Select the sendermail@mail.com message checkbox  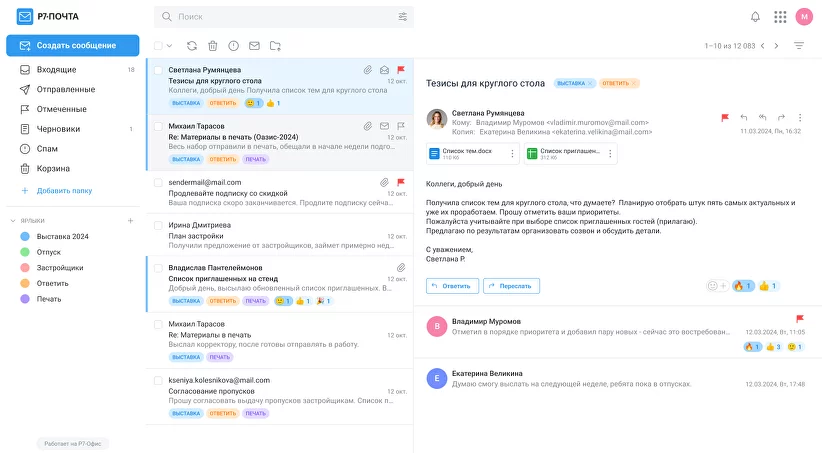[158, 183]
